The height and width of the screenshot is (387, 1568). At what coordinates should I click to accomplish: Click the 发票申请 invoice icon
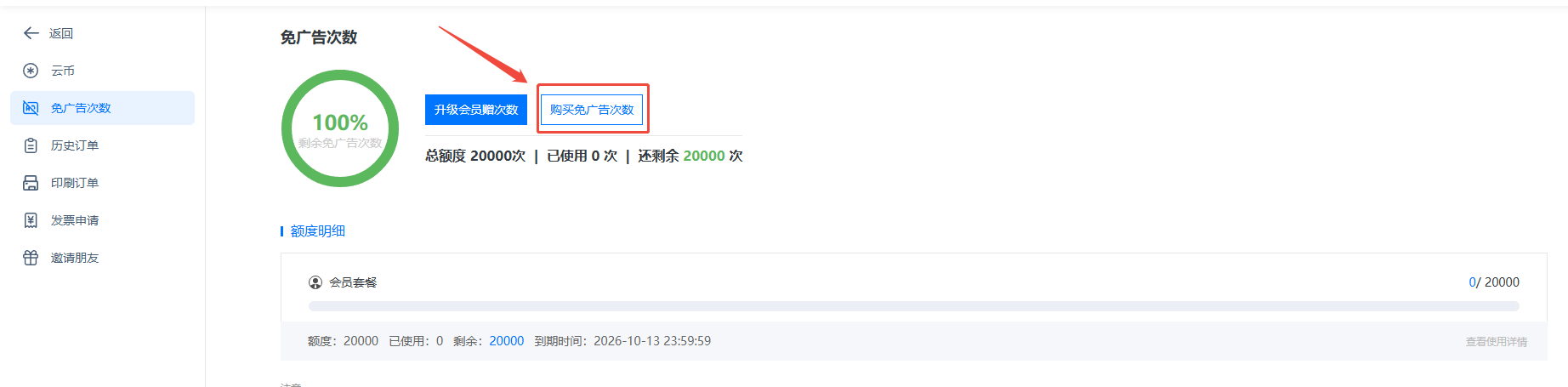click(x=31, y=220)
